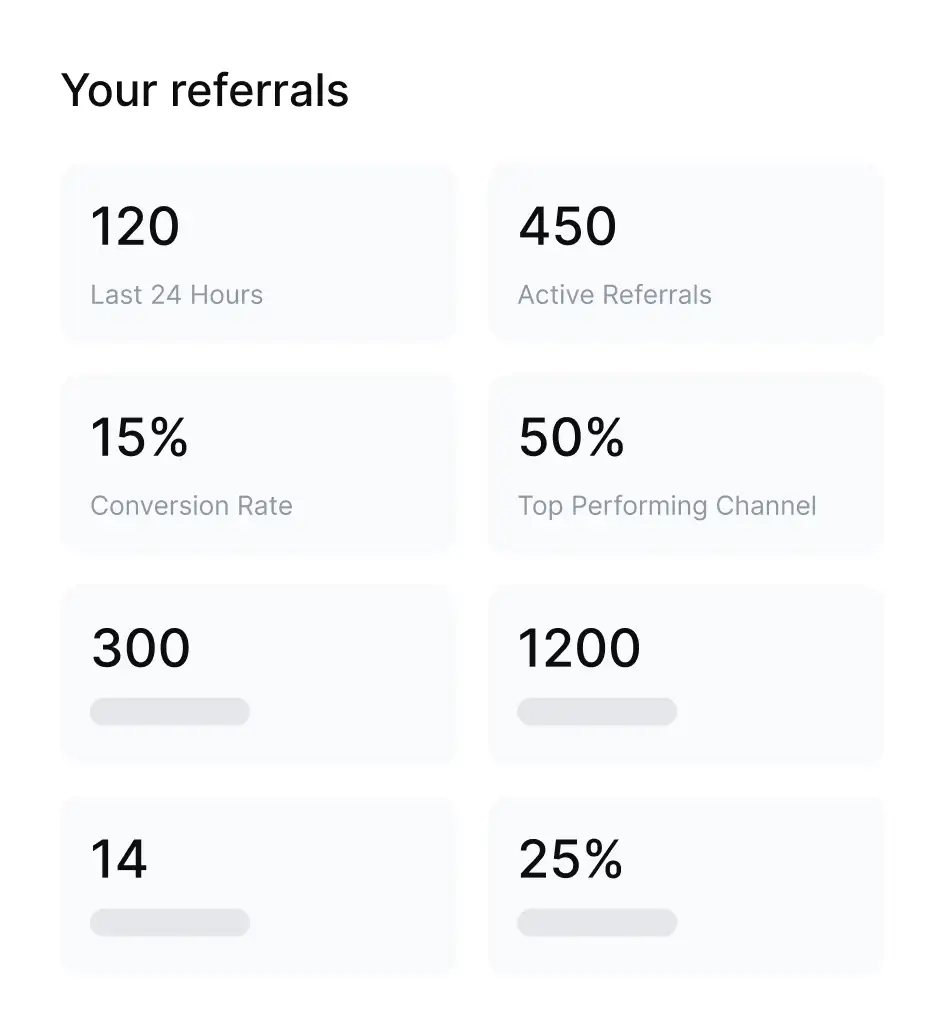Open the card containing 14
The height and width of the screenshot is (1032, 952).
coord(350,885)
